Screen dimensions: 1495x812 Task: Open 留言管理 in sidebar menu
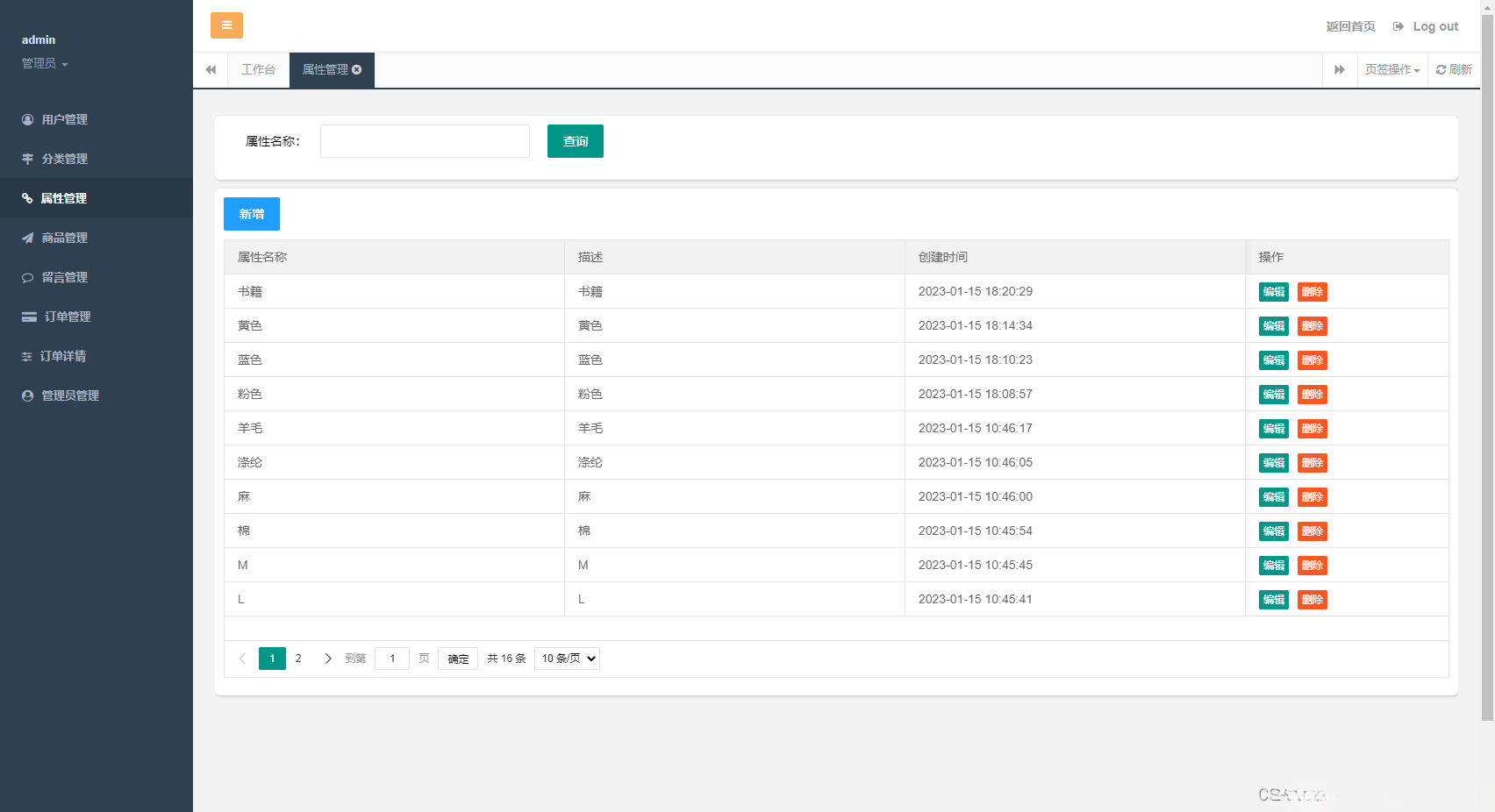coord(97,277)
